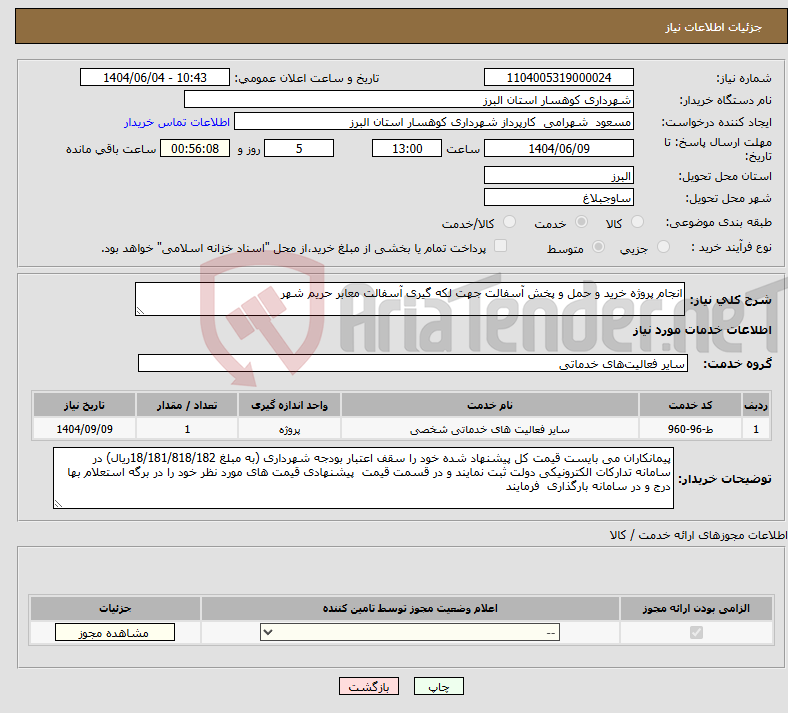Click the service code cell ط-96-960
The image size is (788, 713).
pyautogui.click(x=691, y=429)
